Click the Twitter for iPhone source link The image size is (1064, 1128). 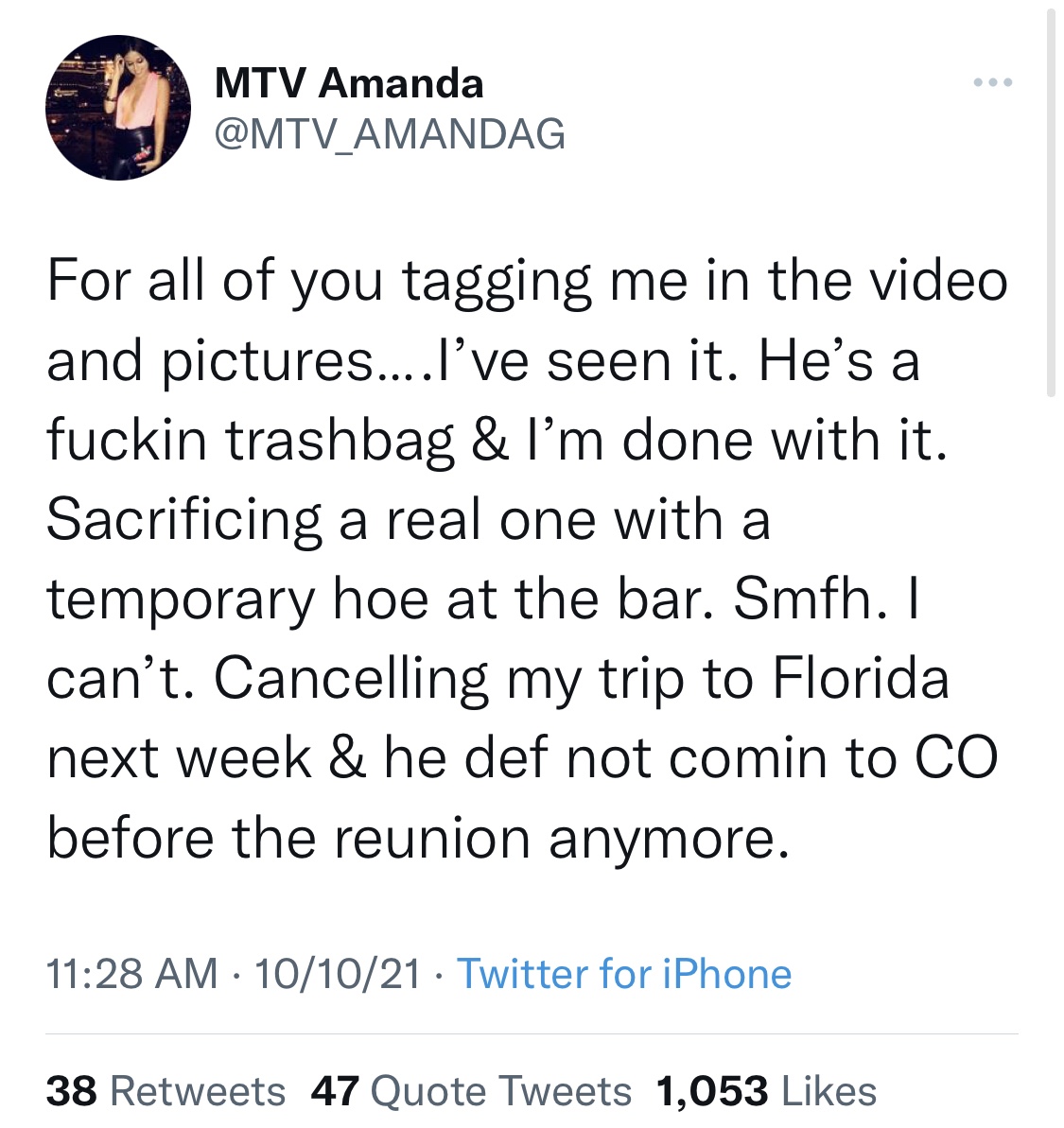[624, 974]
